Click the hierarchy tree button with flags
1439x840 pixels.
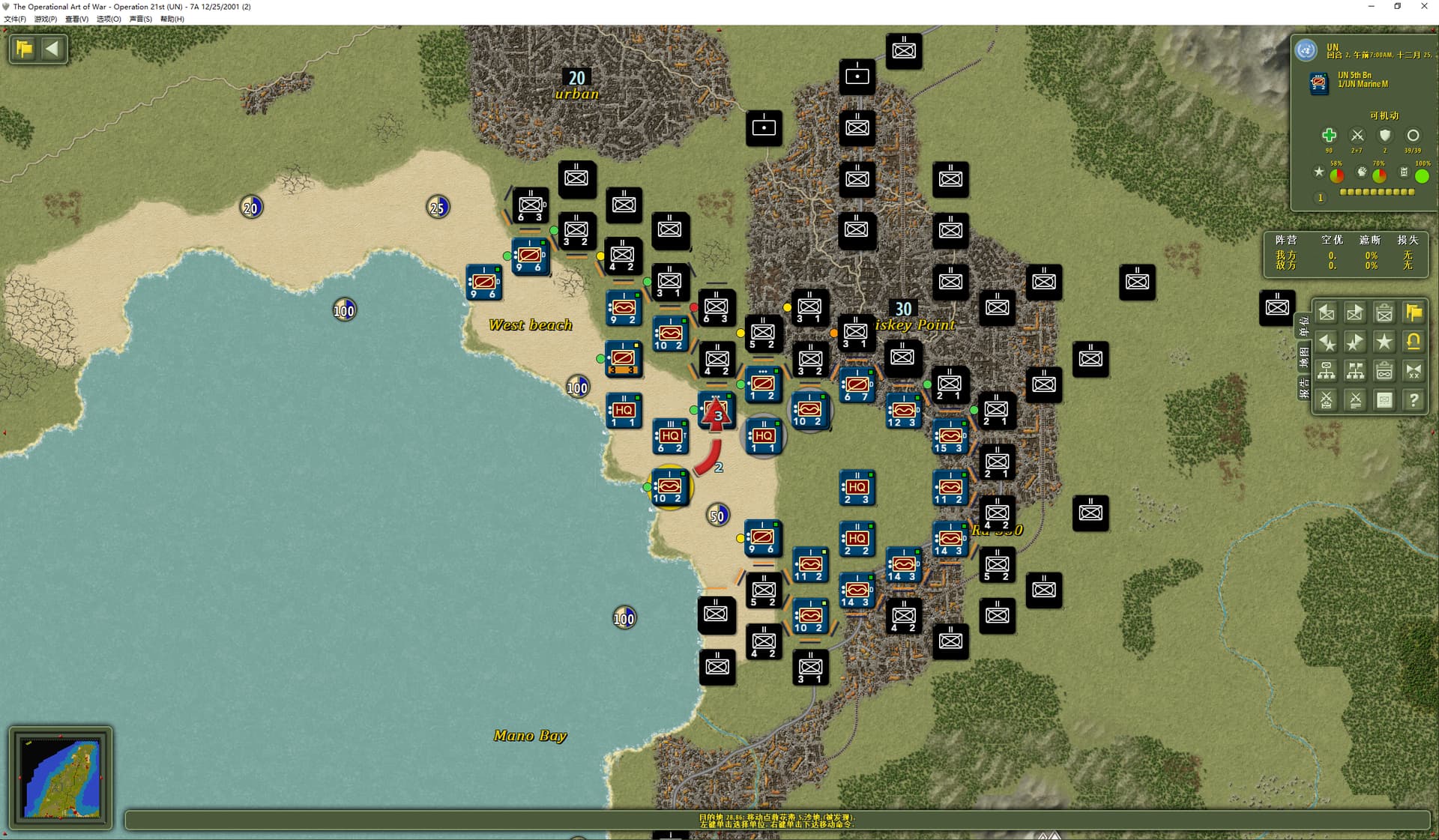click(1355, 371)
